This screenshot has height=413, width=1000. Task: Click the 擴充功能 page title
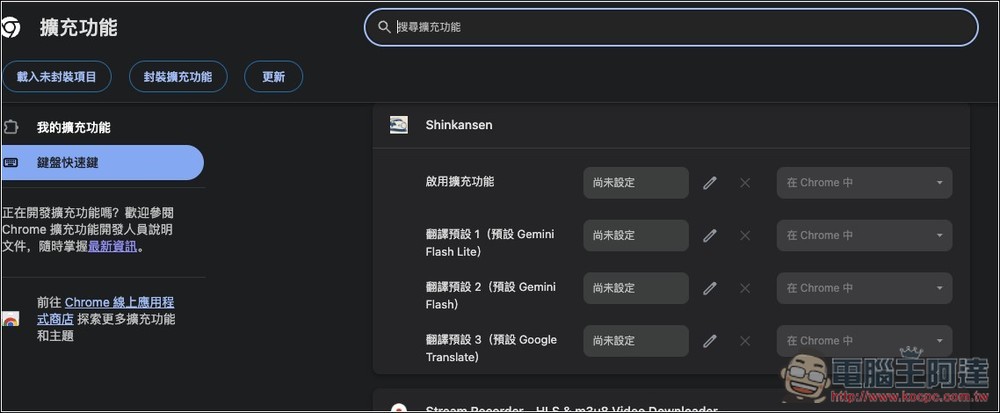(x=78, y=28)
